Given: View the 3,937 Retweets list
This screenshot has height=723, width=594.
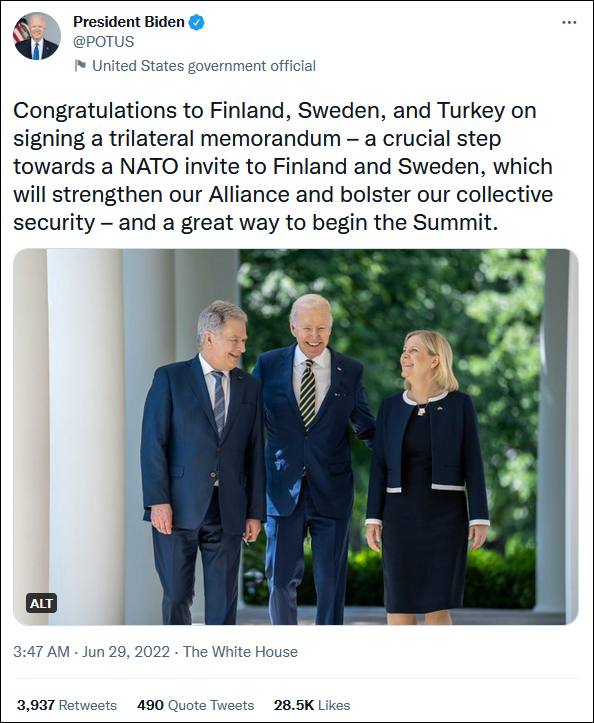Looking at the screenshot, I should pos(67,705).
